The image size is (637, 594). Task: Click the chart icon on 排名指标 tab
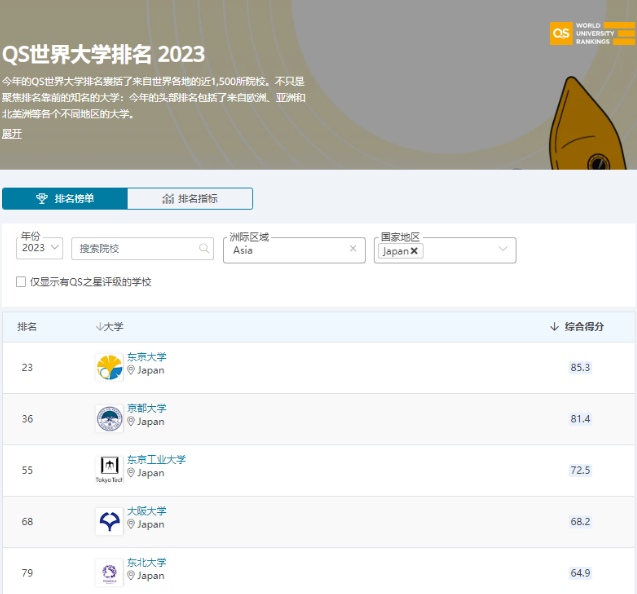tap(168, 199)
